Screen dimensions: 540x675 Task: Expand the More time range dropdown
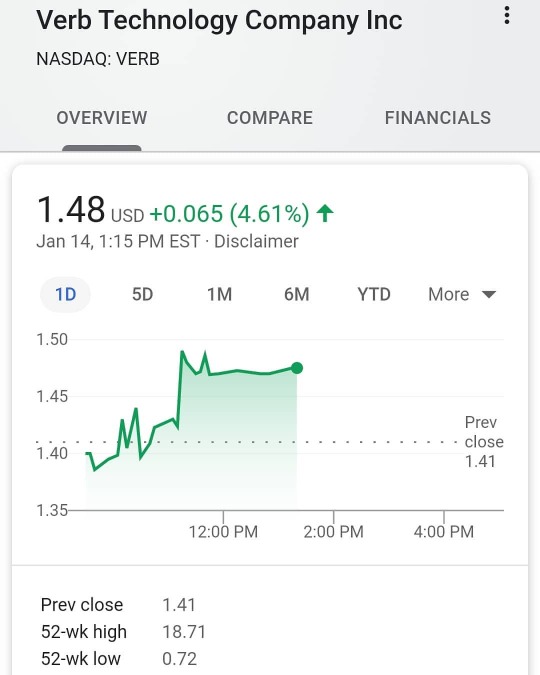(462, 294)
